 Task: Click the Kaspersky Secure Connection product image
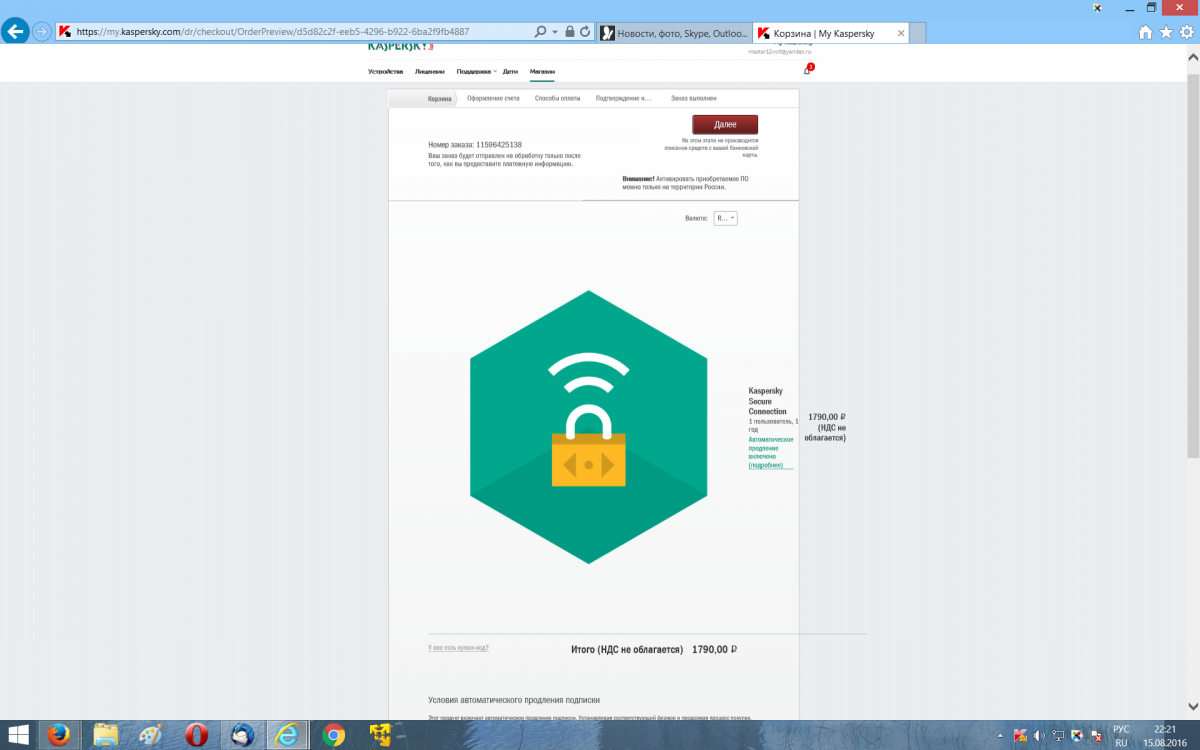pyautogui.click(x=588, y=427)
